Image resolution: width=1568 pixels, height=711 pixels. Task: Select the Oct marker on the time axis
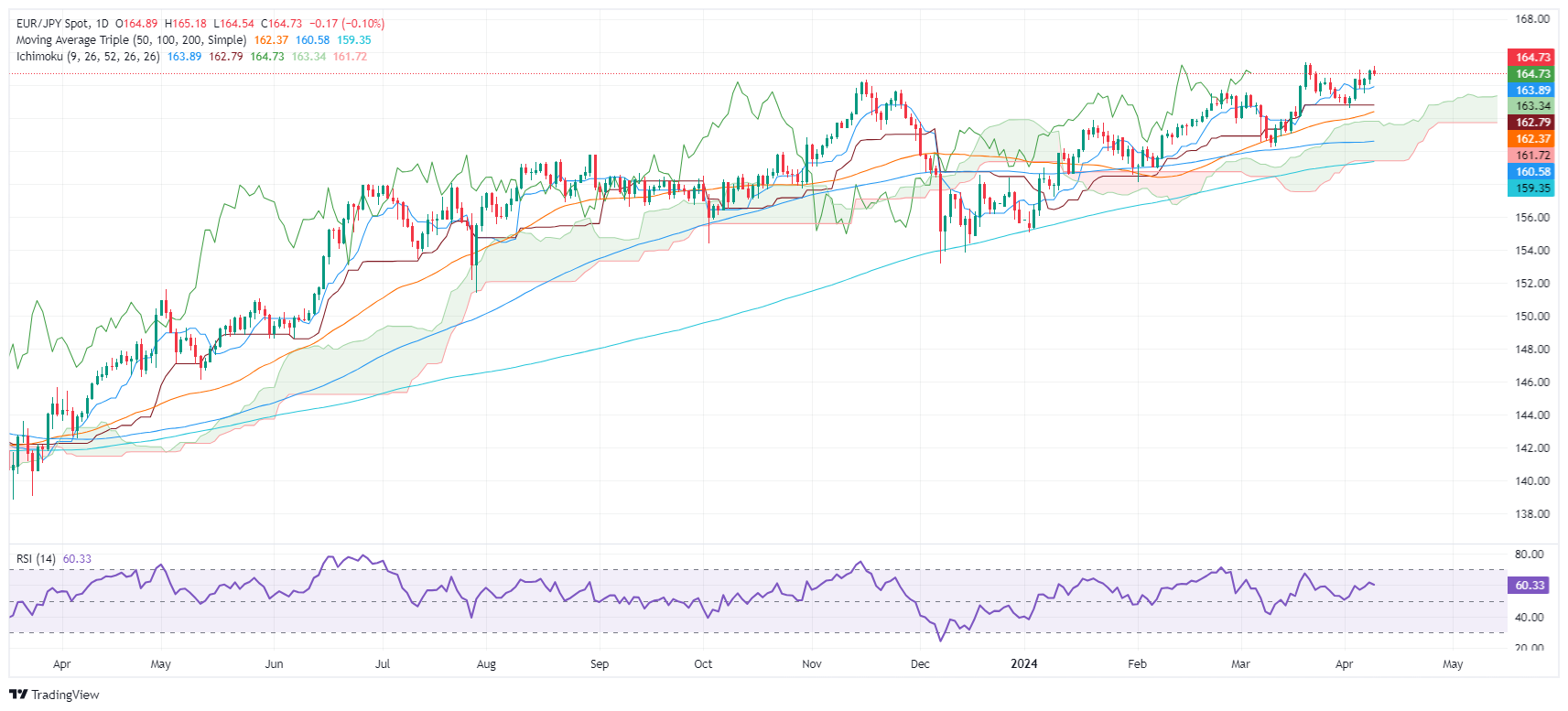[703, 664]
